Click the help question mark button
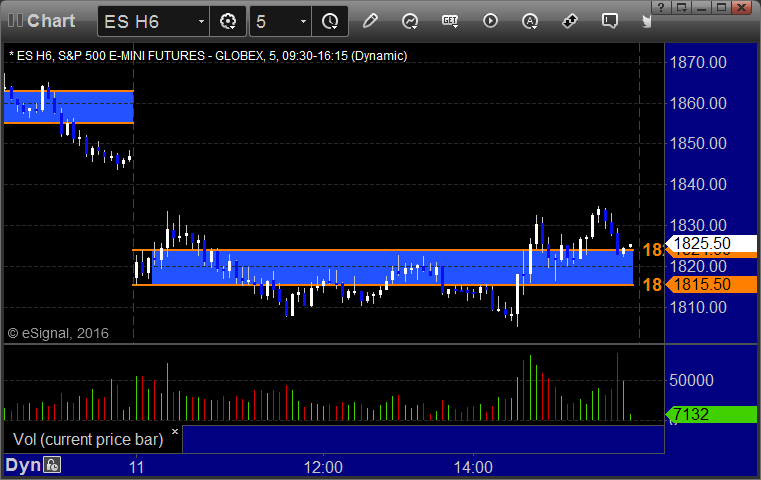 tap(662, 7)
